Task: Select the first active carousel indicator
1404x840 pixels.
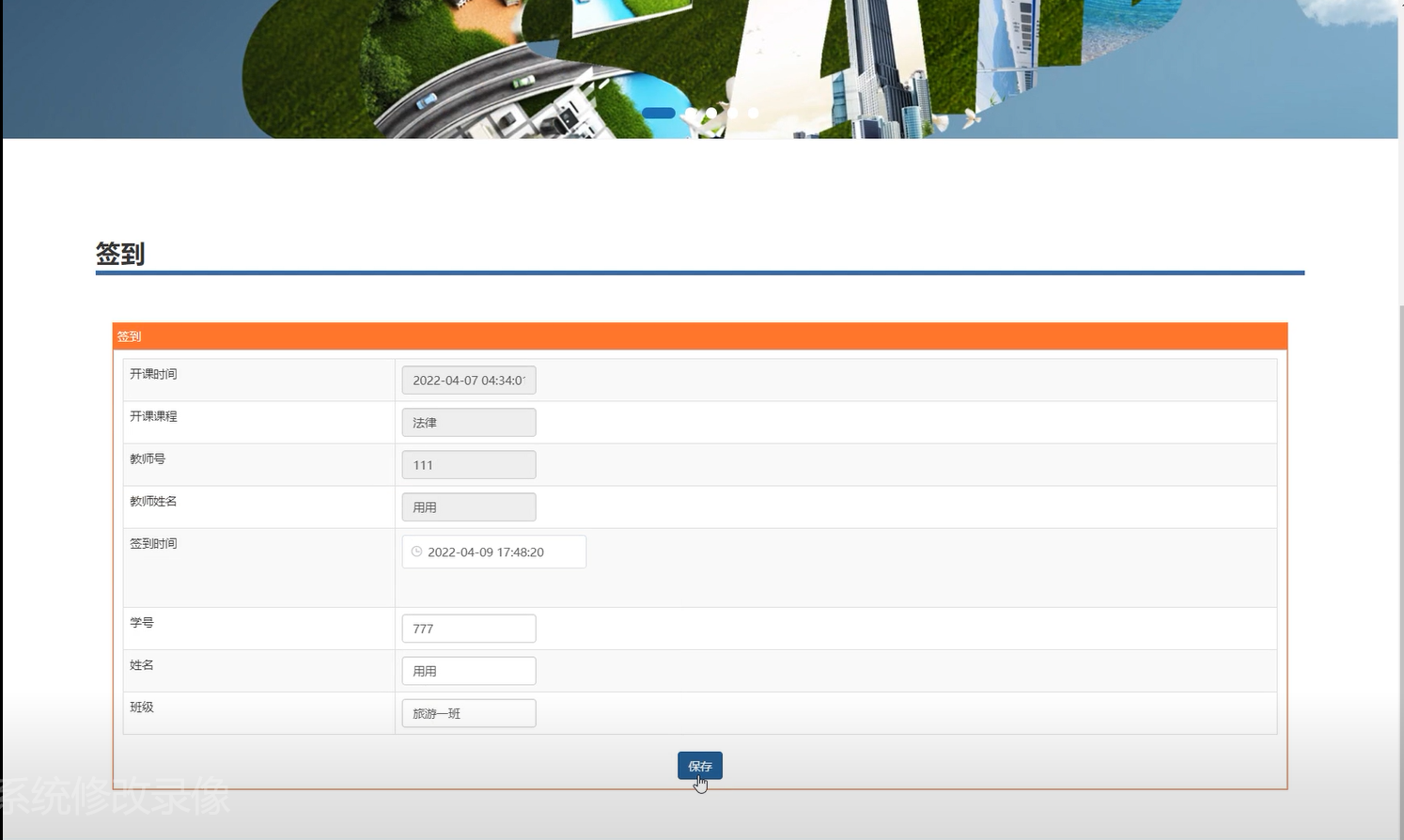Action: tap(658, 113)
